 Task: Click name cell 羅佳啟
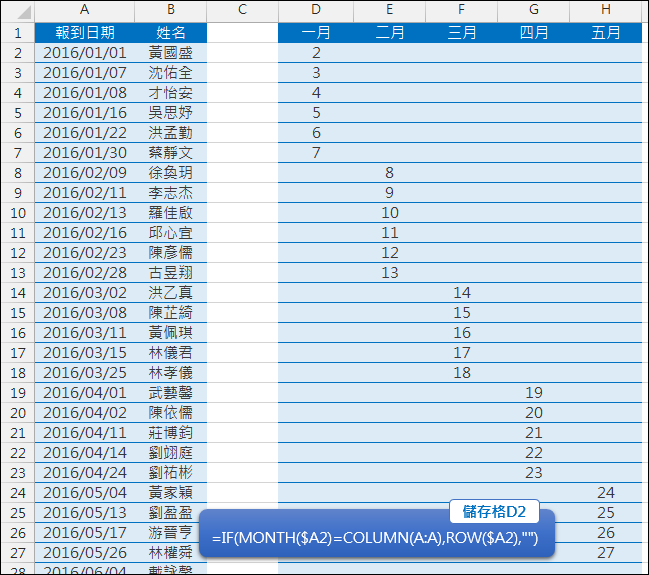[x=171, y=213]
